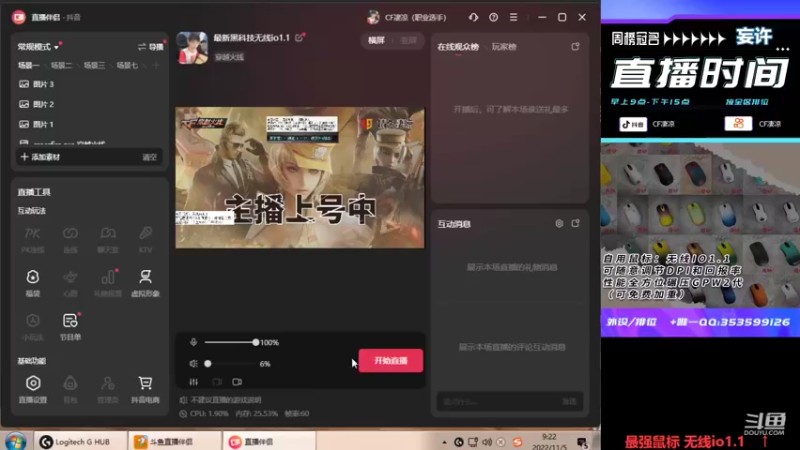800x450 pixels.
Task: Click the camera icon below the volume sliders
Action: (x=237, y=382)
